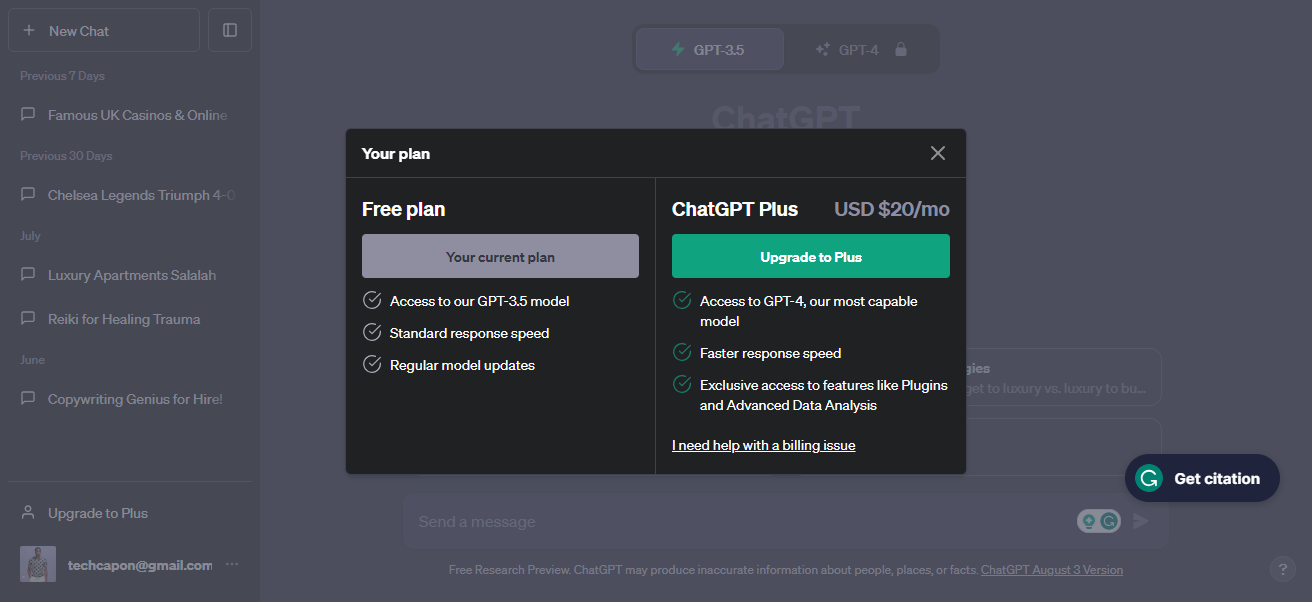Click Upgrade to Plus green button
Screen dimensions: 1312x602
[x=811, y=256]
